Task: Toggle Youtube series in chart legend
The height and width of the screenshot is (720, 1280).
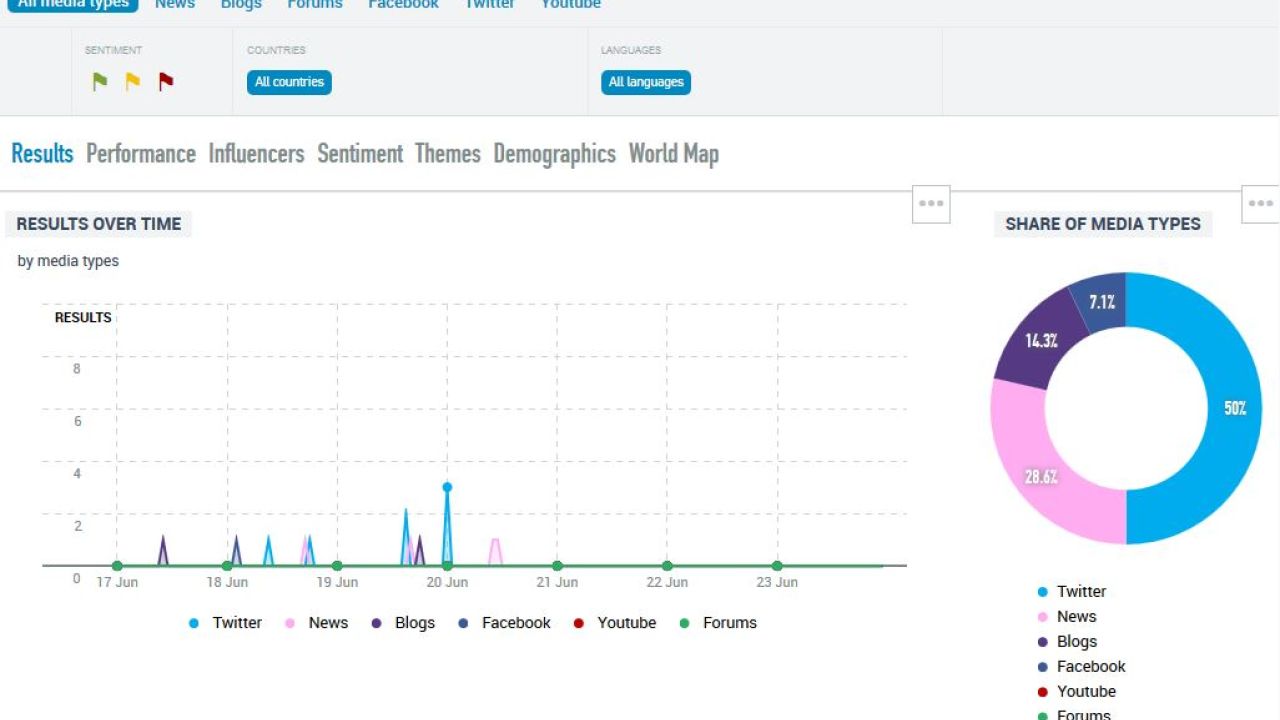Action: (x=615, y=623)
